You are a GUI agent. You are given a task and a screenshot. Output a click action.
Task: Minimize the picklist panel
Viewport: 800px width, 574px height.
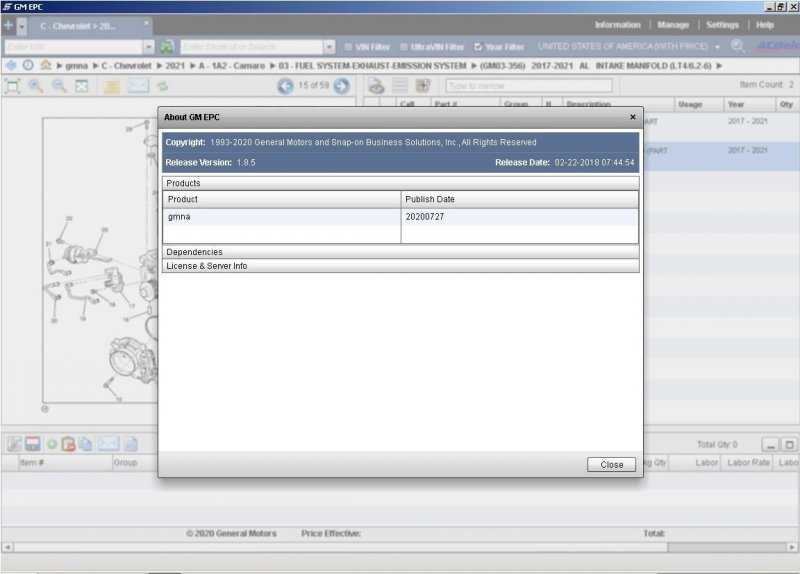(x=770, y=444)
